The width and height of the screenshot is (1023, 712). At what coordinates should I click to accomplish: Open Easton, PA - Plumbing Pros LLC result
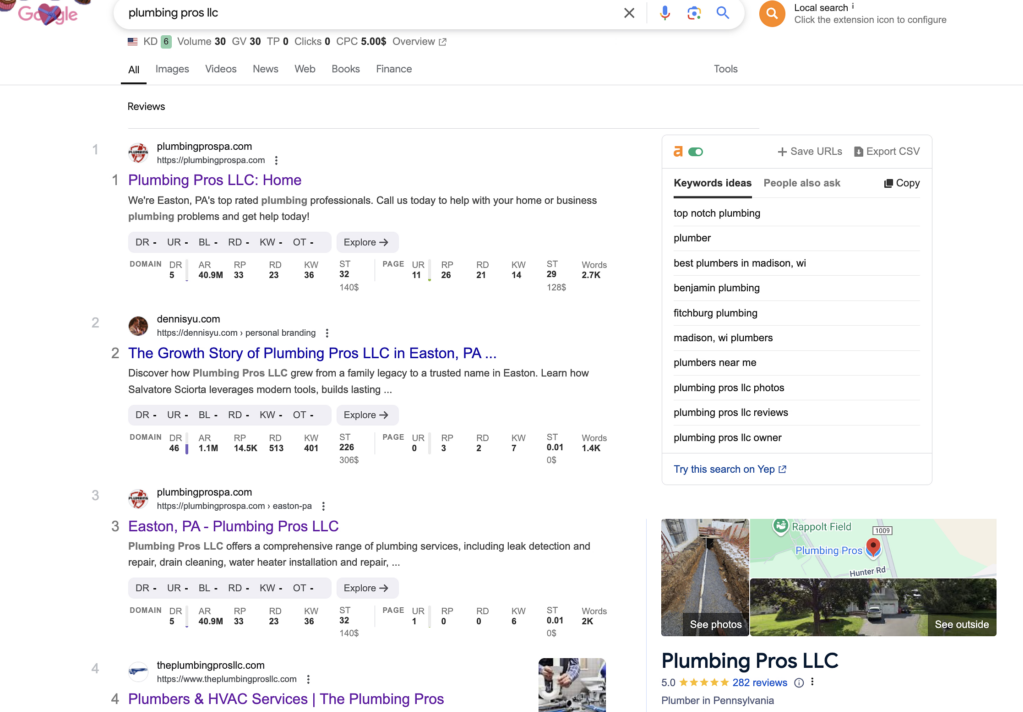tap(234, 526)
